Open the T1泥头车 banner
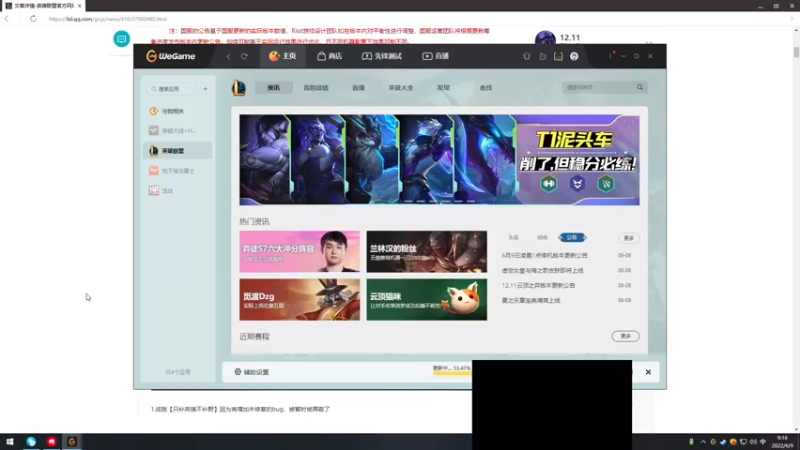The height and width of the screenshot is (450, 800). pyautogui.click(x=439, y=160)
